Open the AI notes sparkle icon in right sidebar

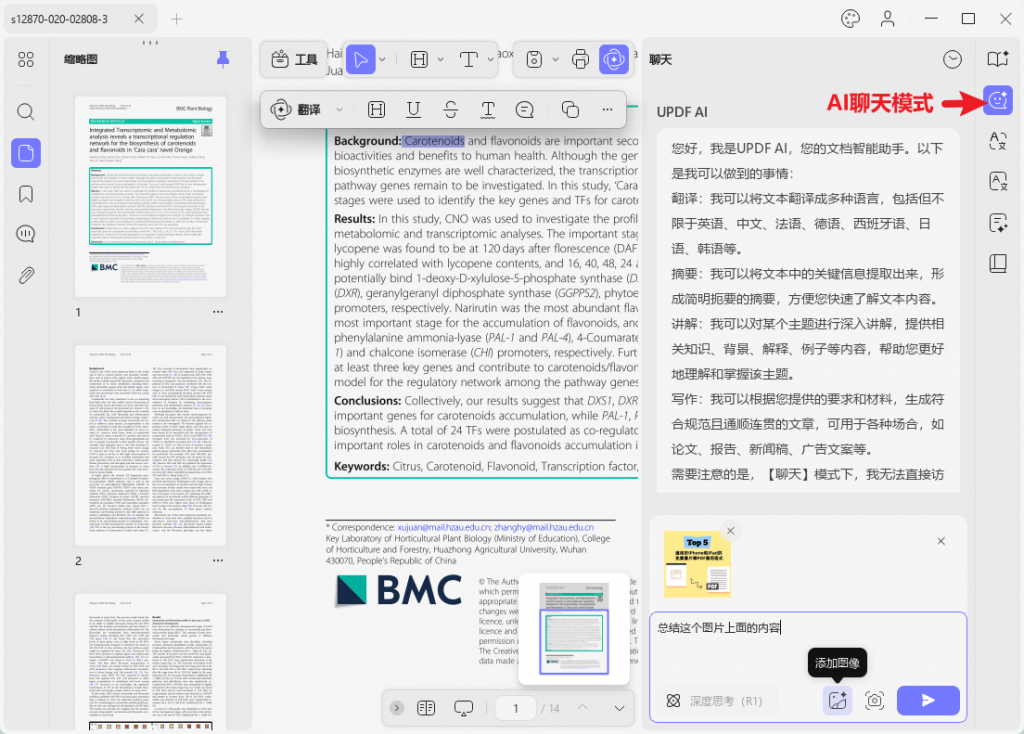tap(998, 223)
